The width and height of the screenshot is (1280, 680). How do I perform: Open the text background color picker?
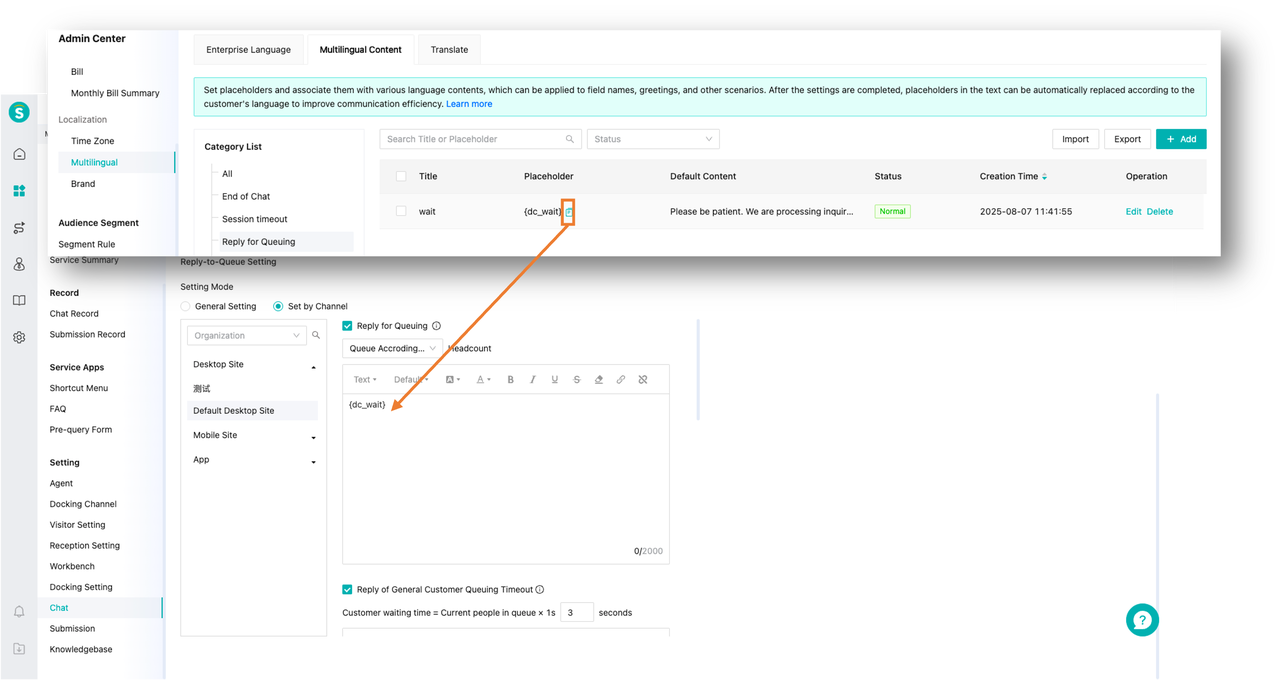coord(452,380)
